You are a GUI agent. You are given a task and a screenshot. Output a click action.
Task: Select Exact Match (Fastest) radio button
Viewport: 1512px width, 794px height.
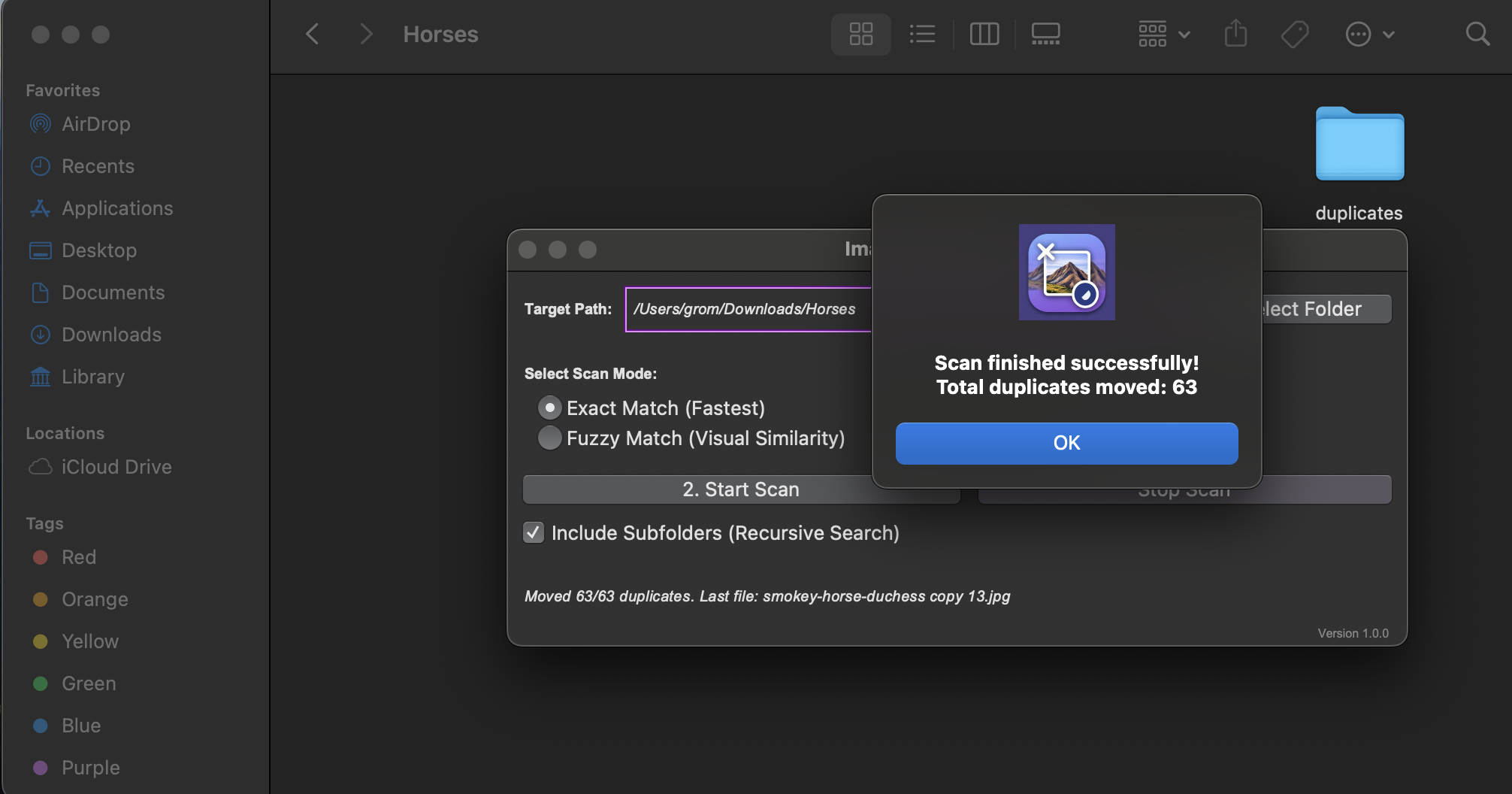coord(550,408)
